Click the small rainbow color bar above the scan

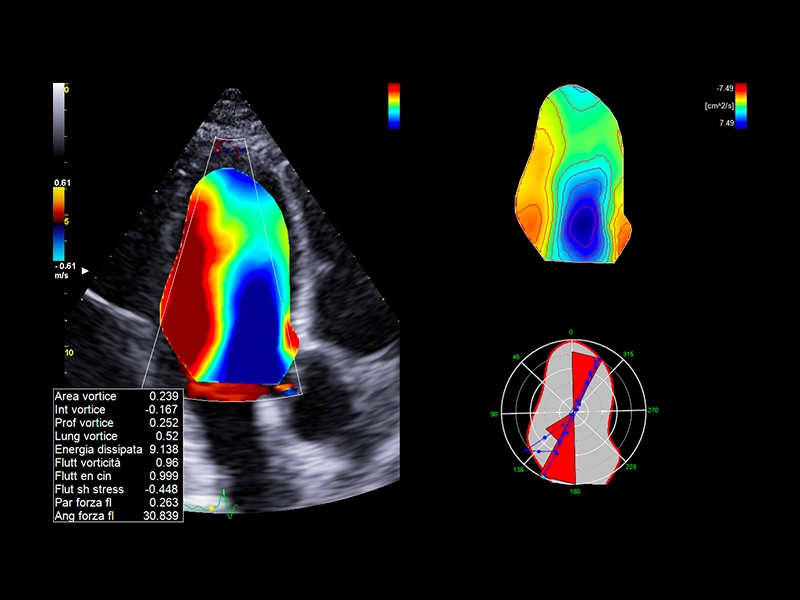point(393,106)
